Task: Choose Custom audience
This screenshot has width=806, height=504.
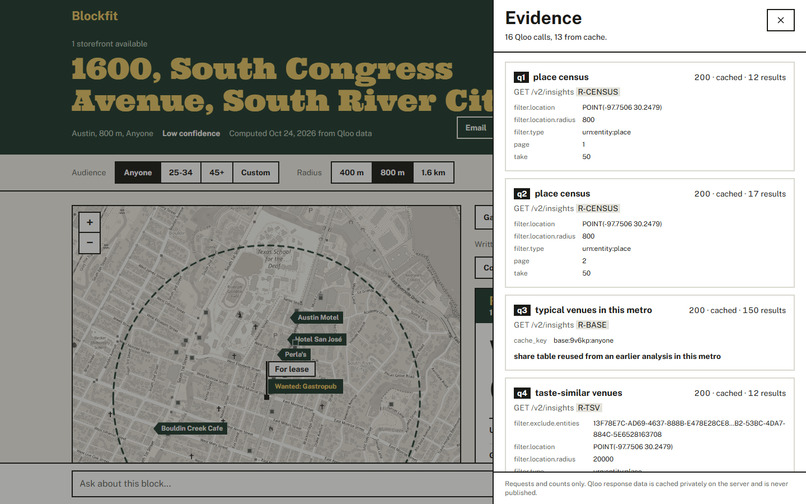Action: [x=255, y=173]
